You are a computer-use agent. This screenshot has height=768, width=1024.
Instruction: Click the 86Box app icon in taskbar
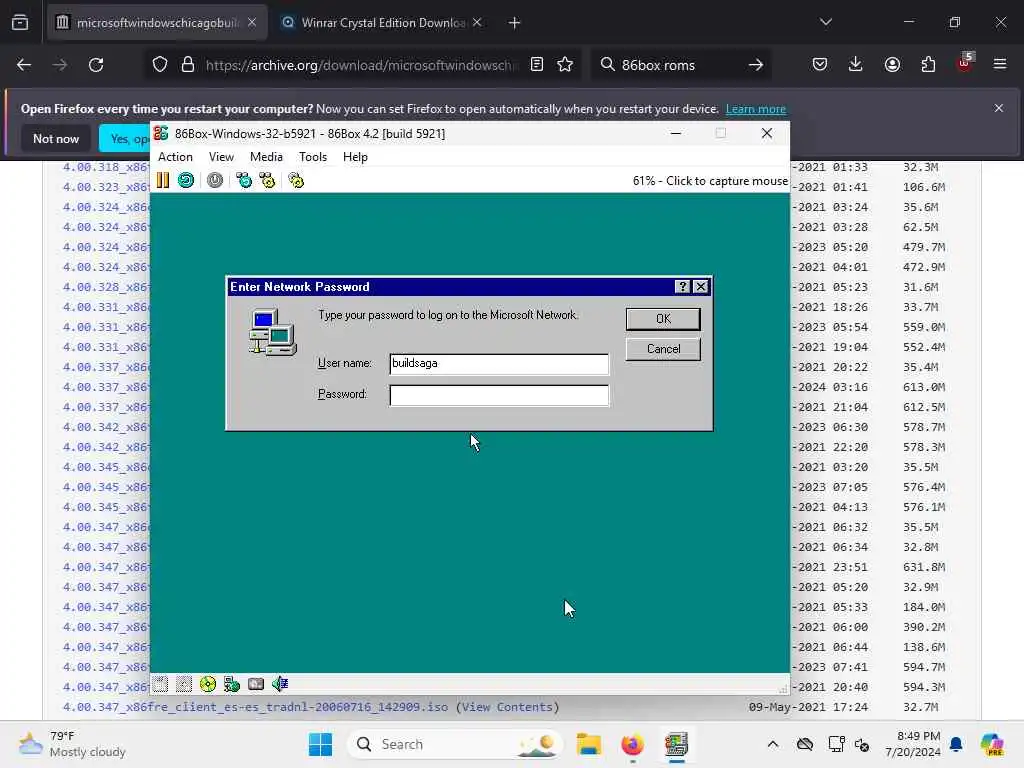[x=677, y=744]
